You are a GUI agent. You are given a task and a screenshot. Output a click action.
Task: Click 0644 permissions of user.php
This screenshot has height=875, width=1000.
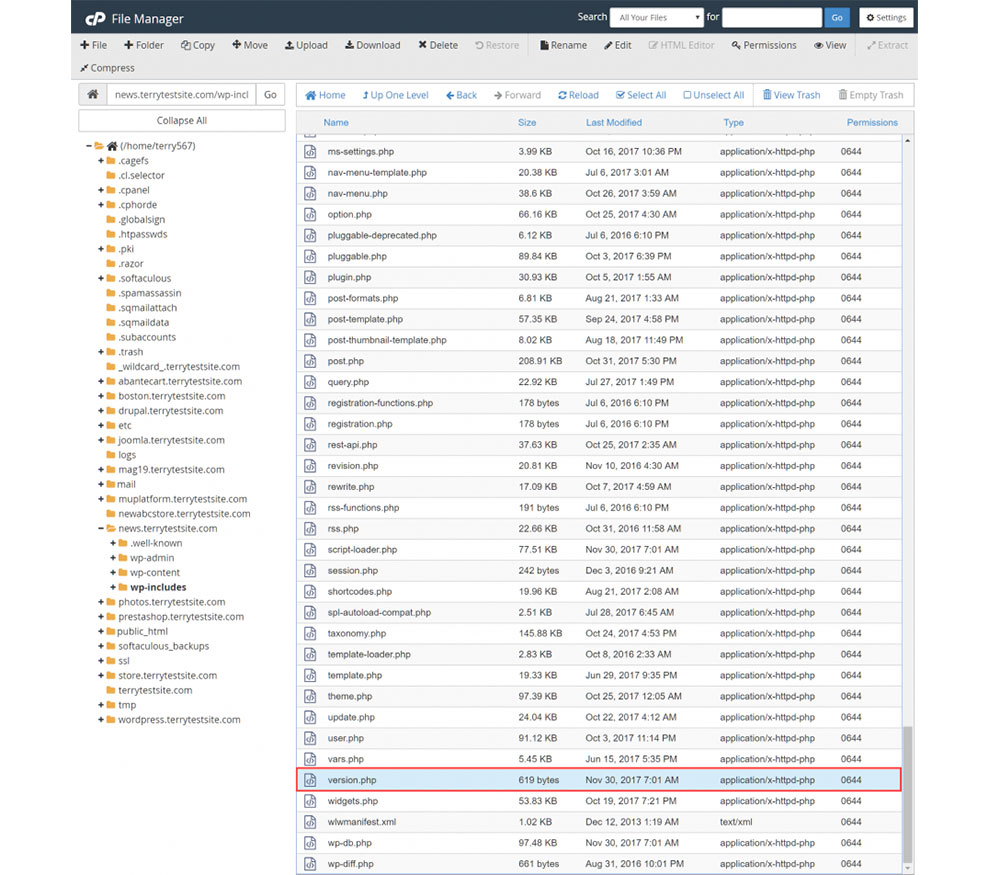(851, 739)
